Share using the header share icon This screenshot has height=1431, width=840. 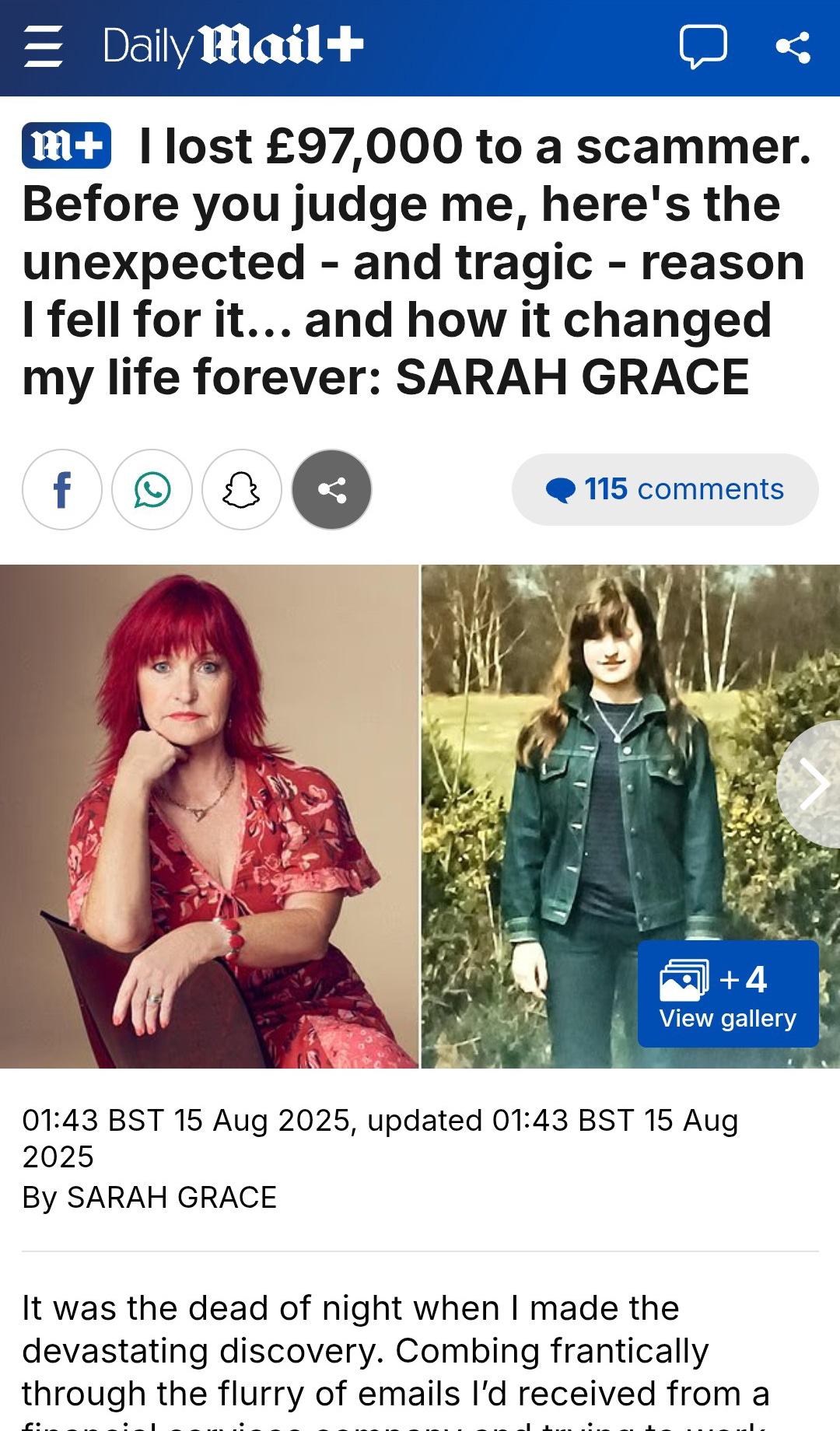point(793,47)
